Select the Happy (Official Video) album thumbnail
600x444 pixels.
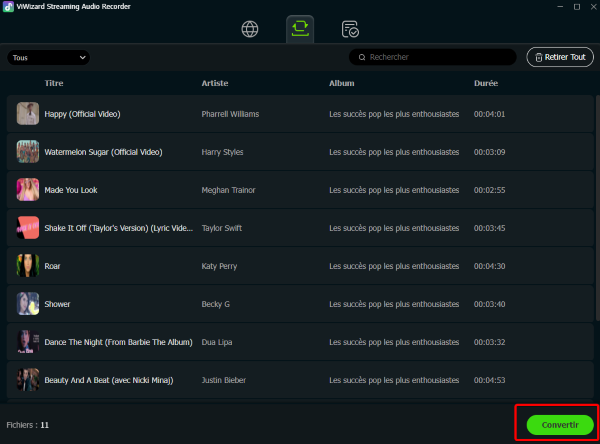[28, 114]
